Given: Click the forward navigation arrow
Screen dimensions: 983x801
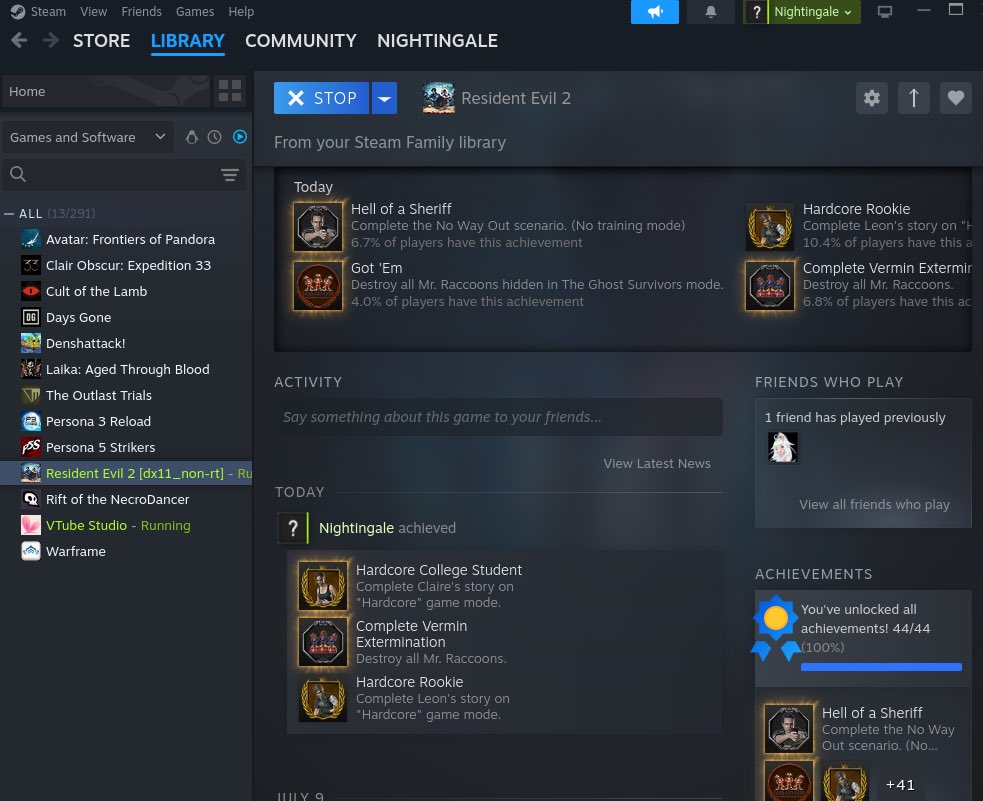Looking at the screenshot, I should click(x=51, y=41).
